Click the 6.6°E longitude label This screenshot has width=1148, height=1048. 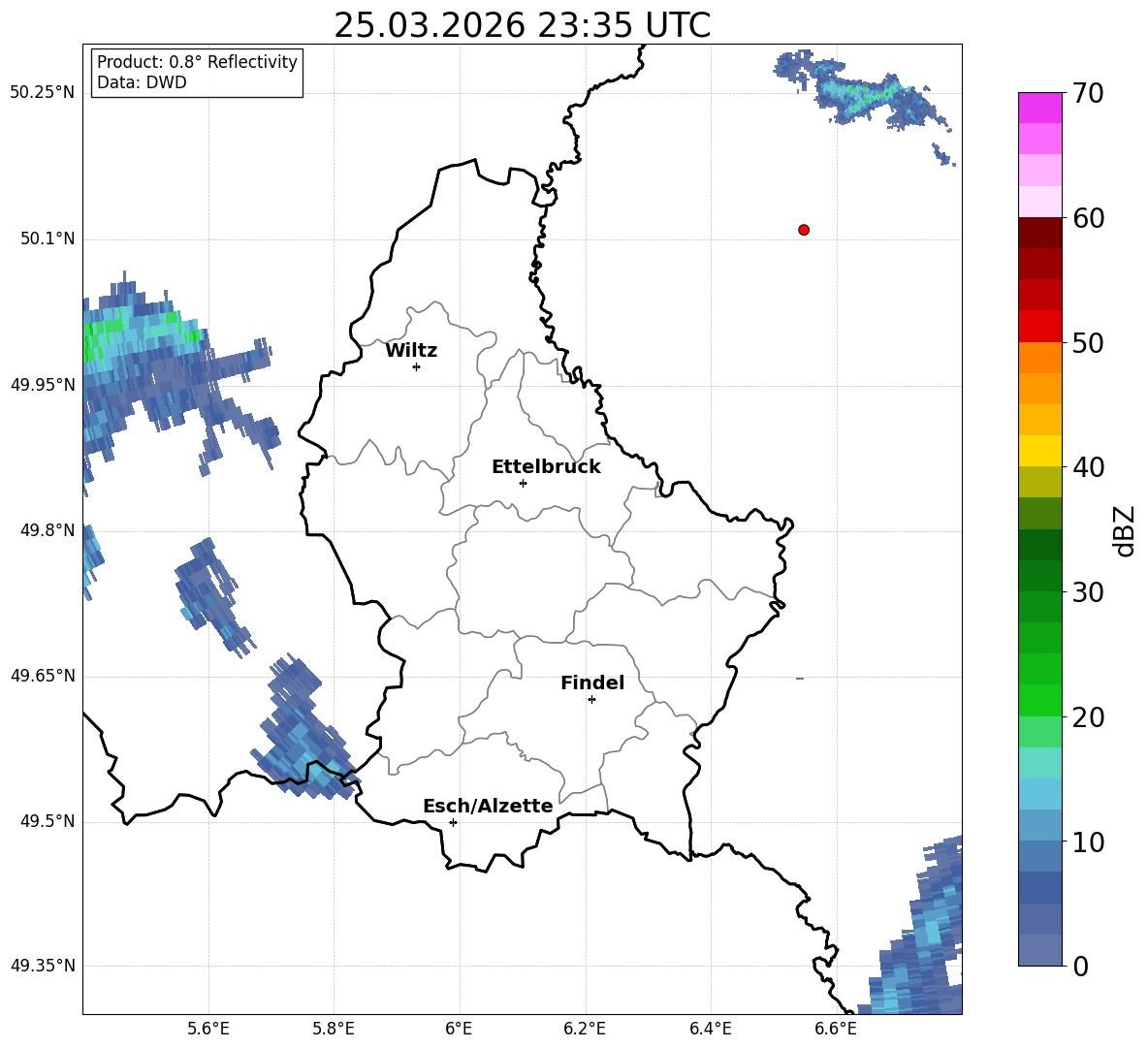(836, 1029)
